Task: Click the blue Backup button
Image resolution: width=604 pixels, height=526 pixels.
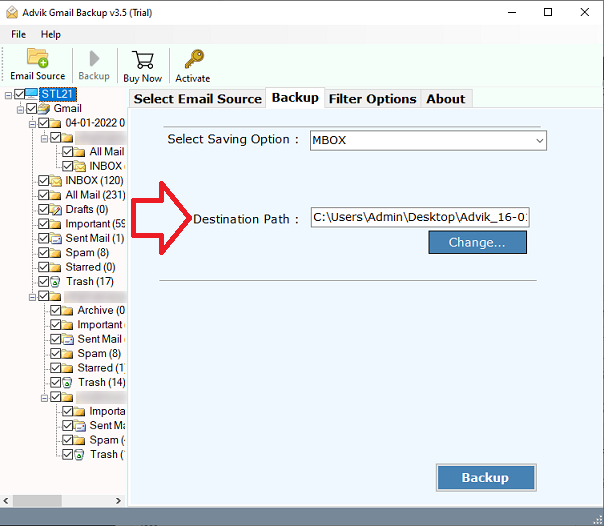Action: [486, 477]
